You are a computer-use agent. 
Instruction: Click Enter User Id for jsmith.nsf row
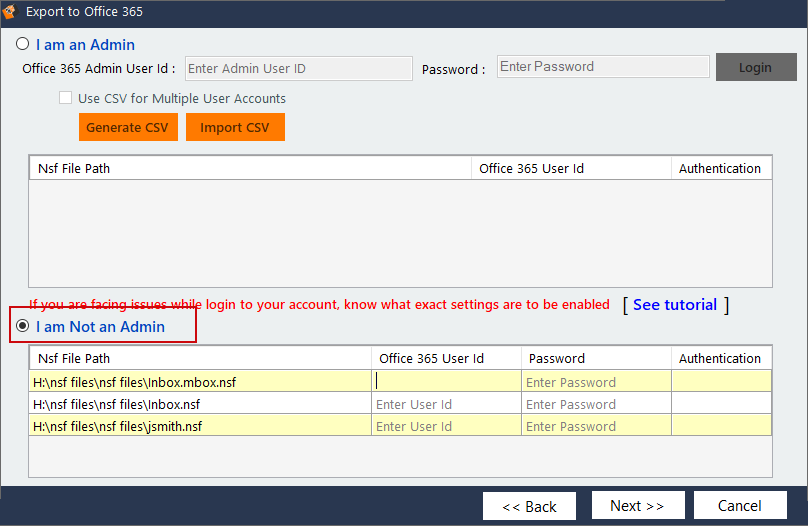446,426
